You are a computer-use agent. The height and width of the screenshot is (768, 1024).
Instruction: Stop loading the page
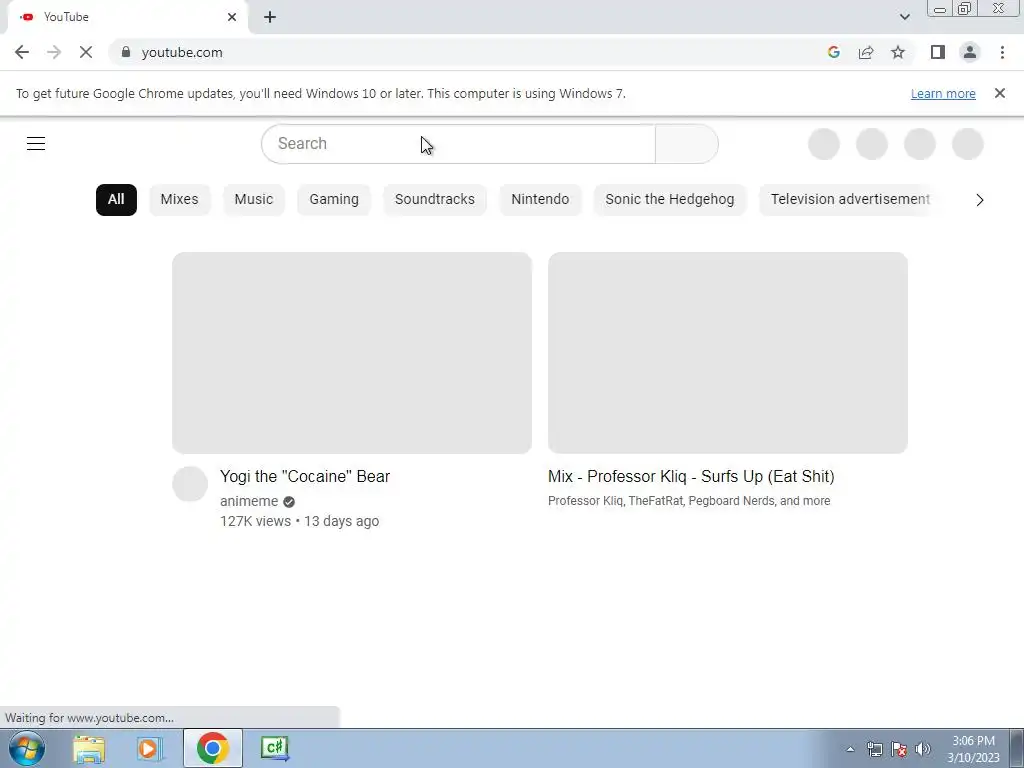tap(86, 52)
